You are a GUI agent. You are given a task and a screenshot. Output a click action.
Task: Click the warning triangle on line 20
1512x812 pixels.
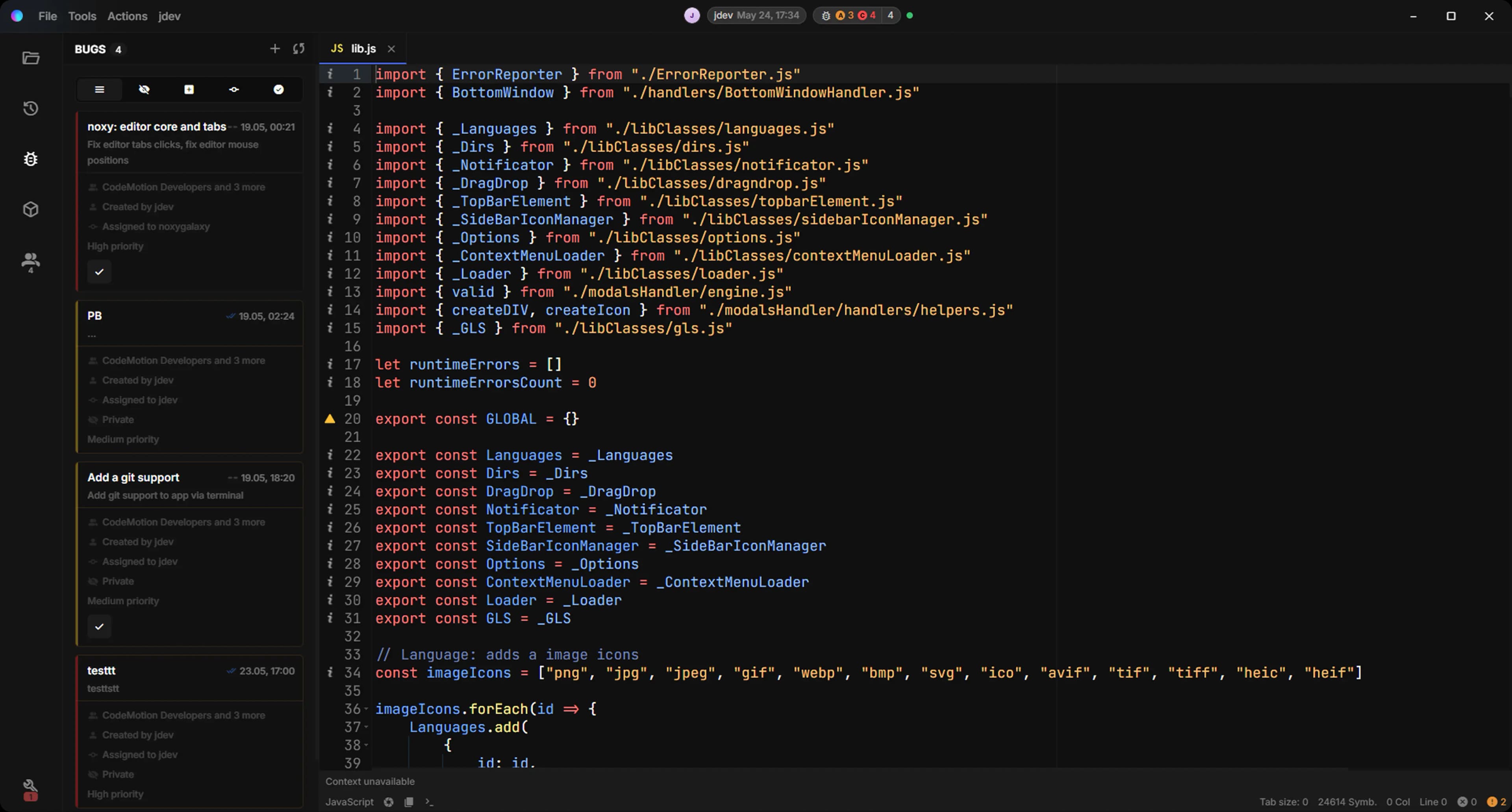[x=330, y=419]
